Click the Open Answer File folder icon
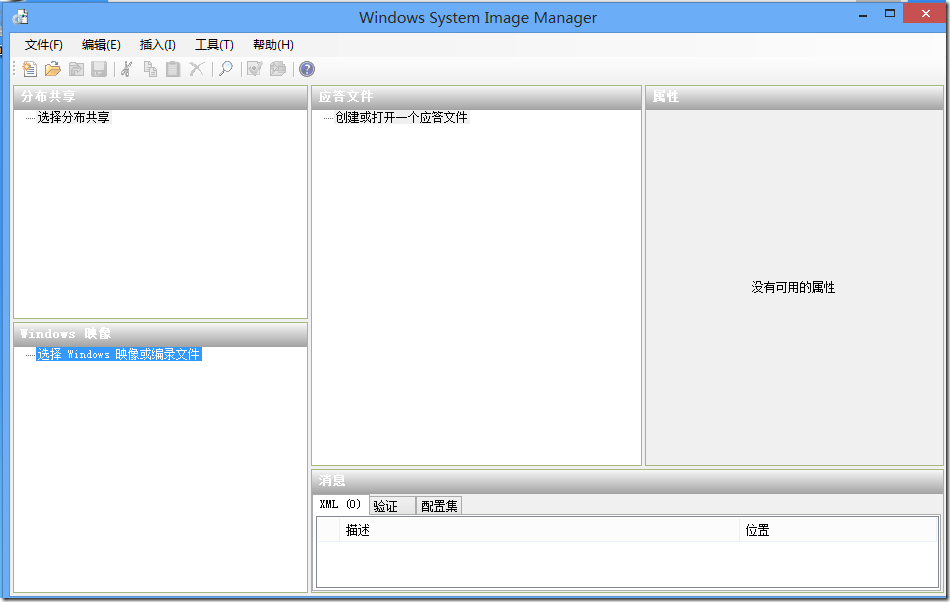 [53, 69]
